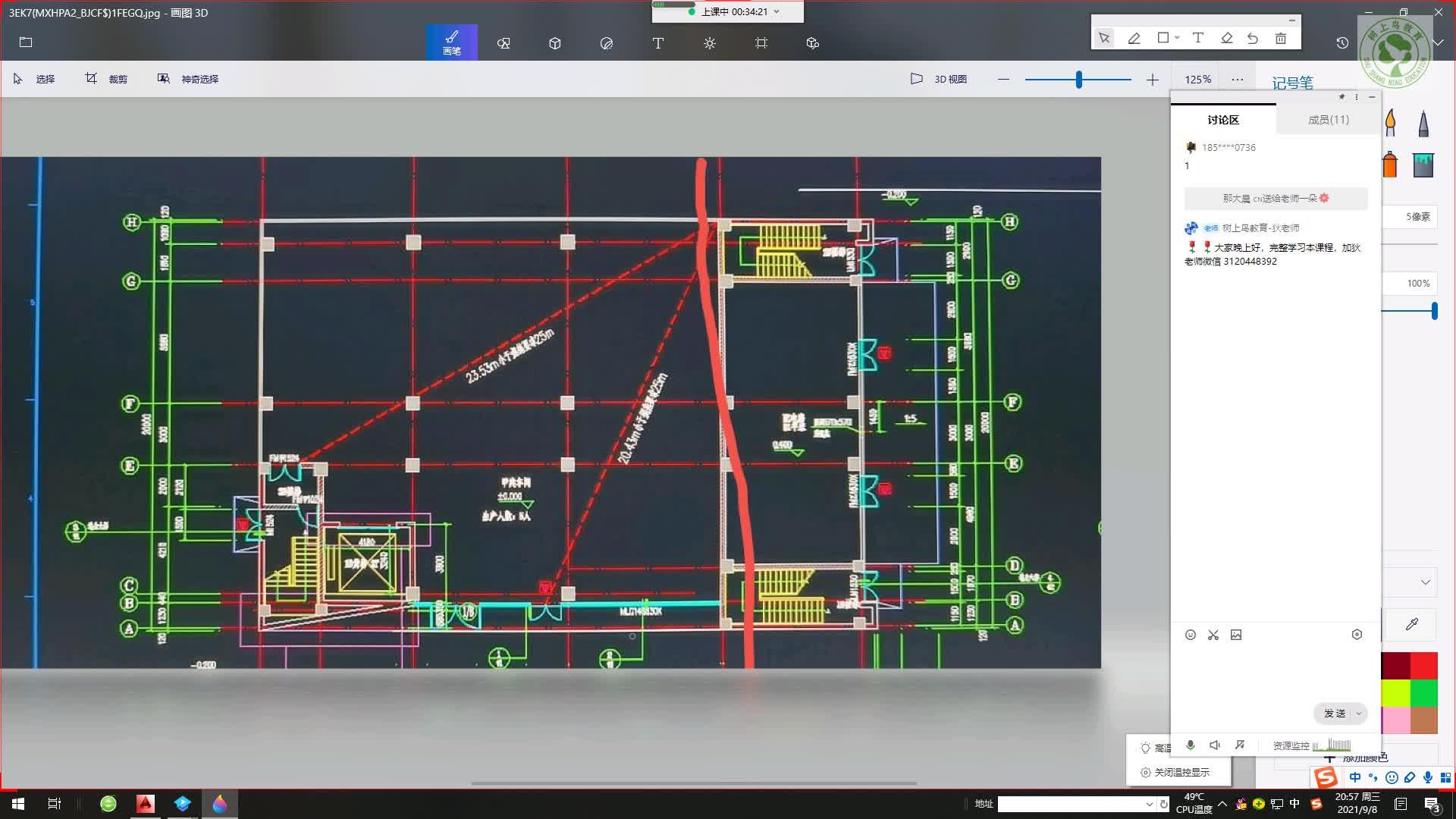Select the pen tool in annotation toolbar

tap(1134, 38)
